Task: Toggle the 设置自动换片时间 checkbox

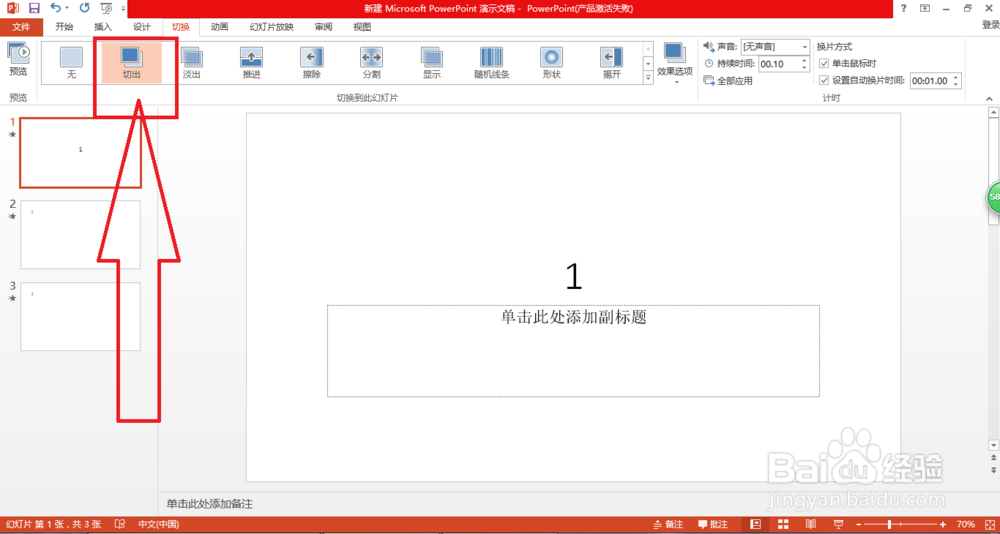Action: click(x=823, y=80)
